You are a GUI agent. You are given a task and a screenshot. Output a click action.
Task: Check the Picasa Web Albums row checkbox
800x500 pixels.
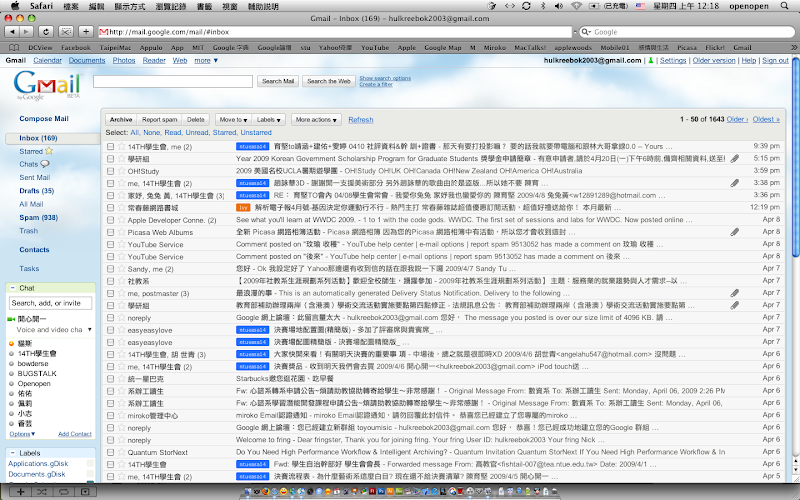pyautogui.click(x=110, y=232)
